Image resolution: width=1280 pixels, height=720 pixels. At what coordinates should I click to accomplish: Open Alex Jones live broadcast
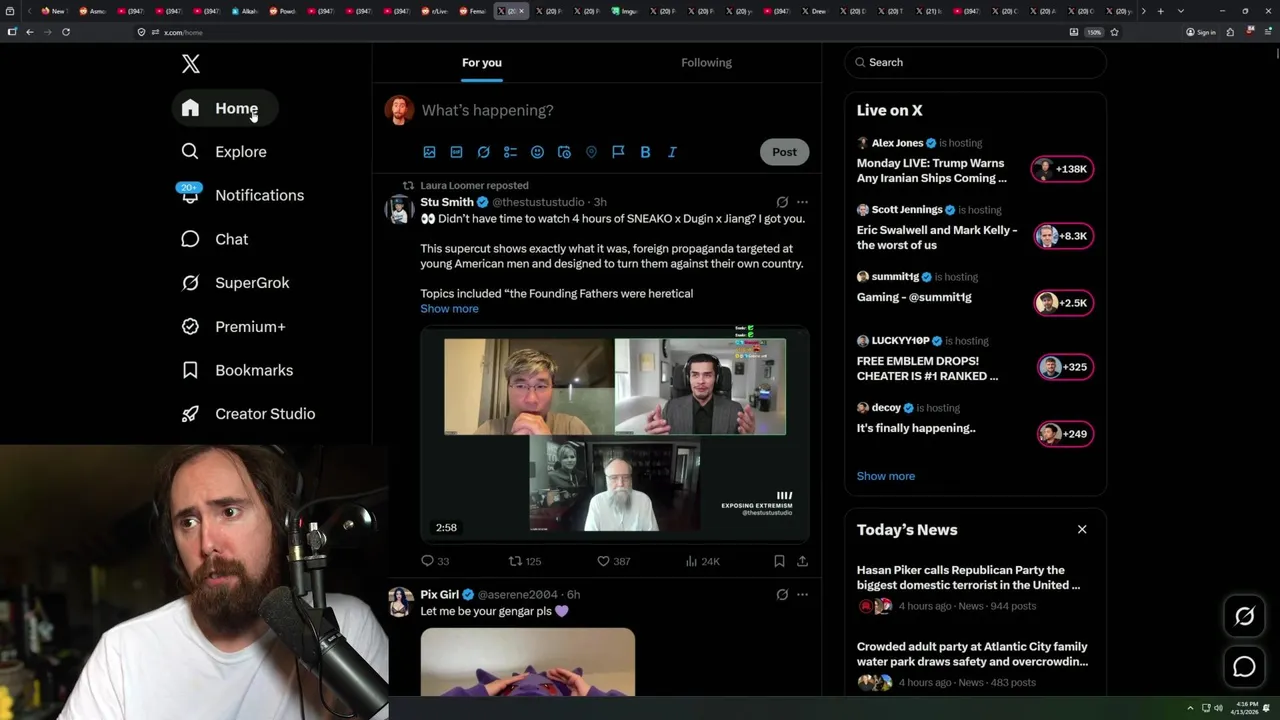point(931,171)
